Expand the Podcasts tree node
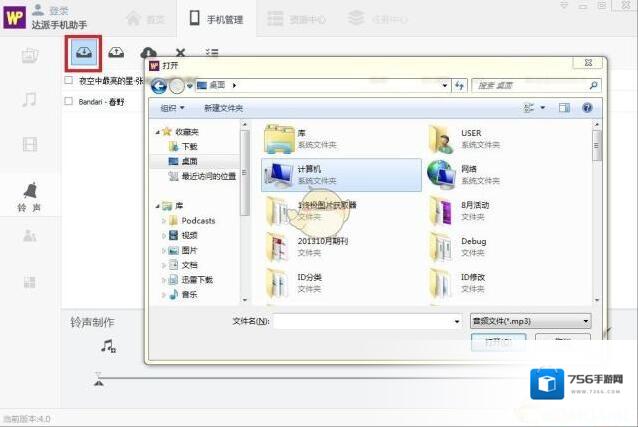Image resolution: width=638 pixels, height=427 pixels. 164,221
